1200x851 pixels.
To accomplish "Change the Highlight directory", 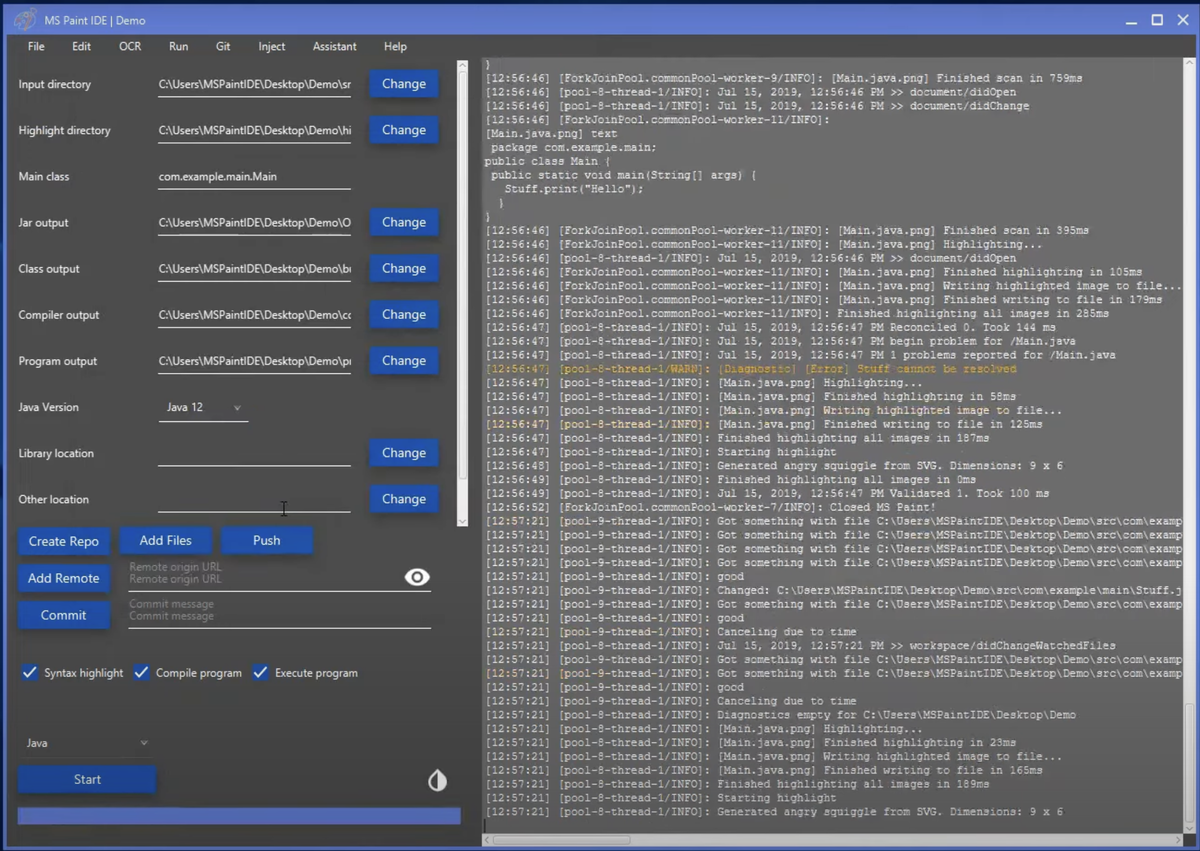I will coord(404,130).
